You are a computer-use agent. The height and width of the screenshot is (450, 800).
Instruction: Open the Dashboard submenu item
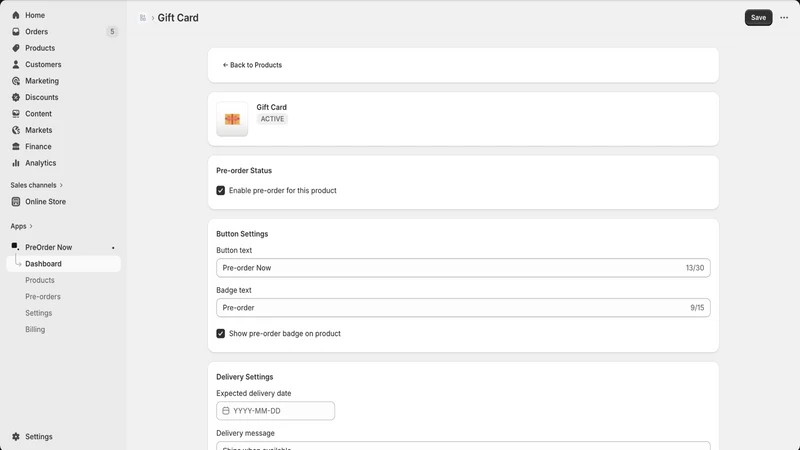(x=64, y=264)
